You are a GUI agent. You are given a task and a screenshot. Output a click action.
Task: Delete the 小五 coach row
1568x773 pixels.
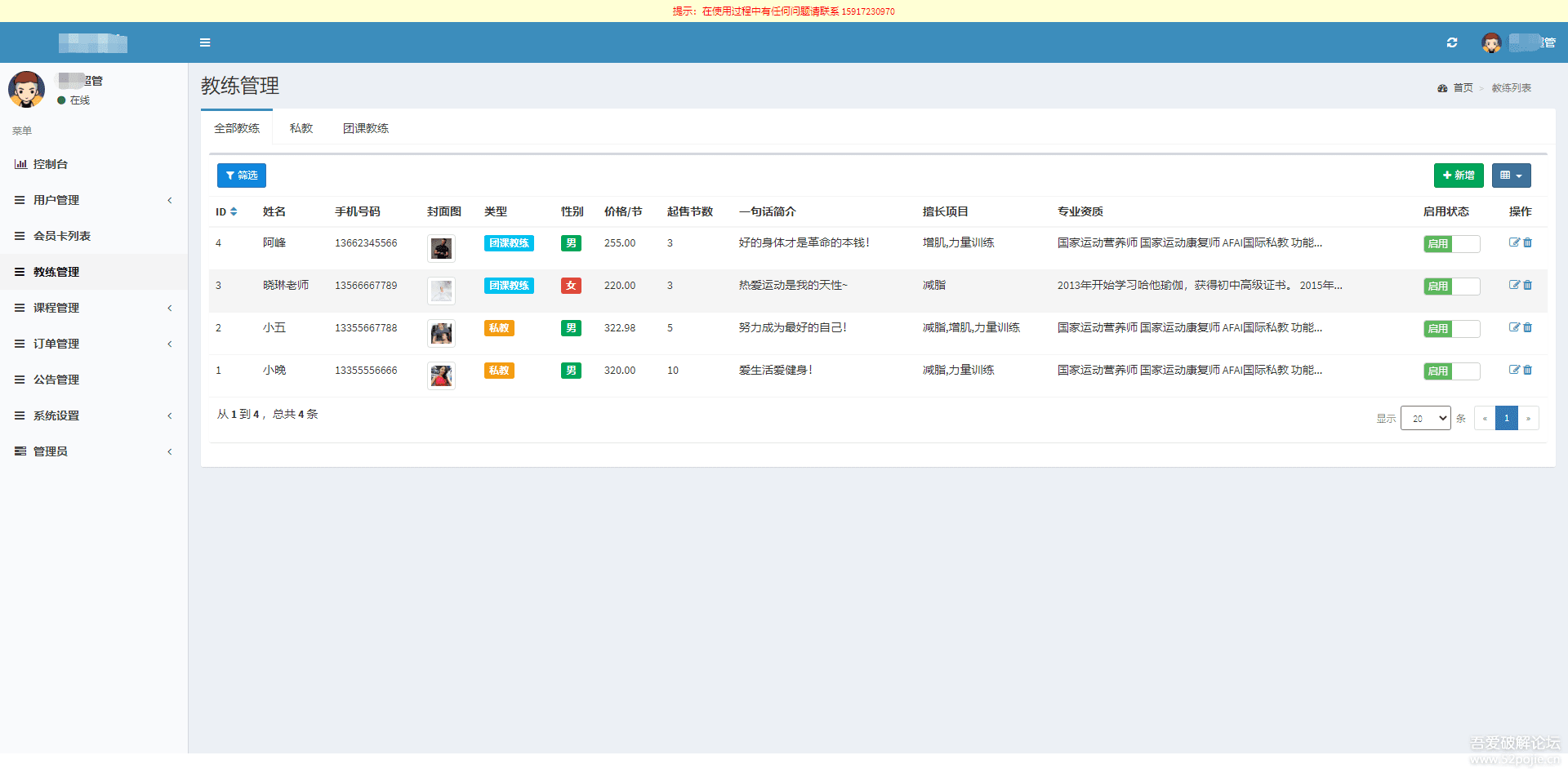1528,327
